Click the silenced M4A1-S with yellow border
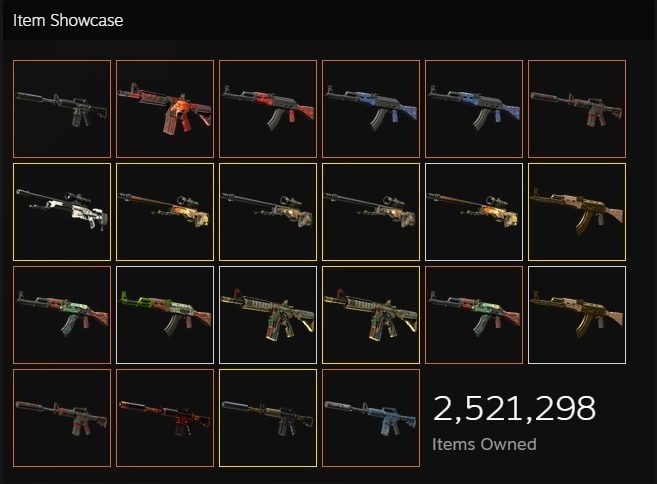Image resolution: width=657 pixels, height=484 pixels. 268,418
